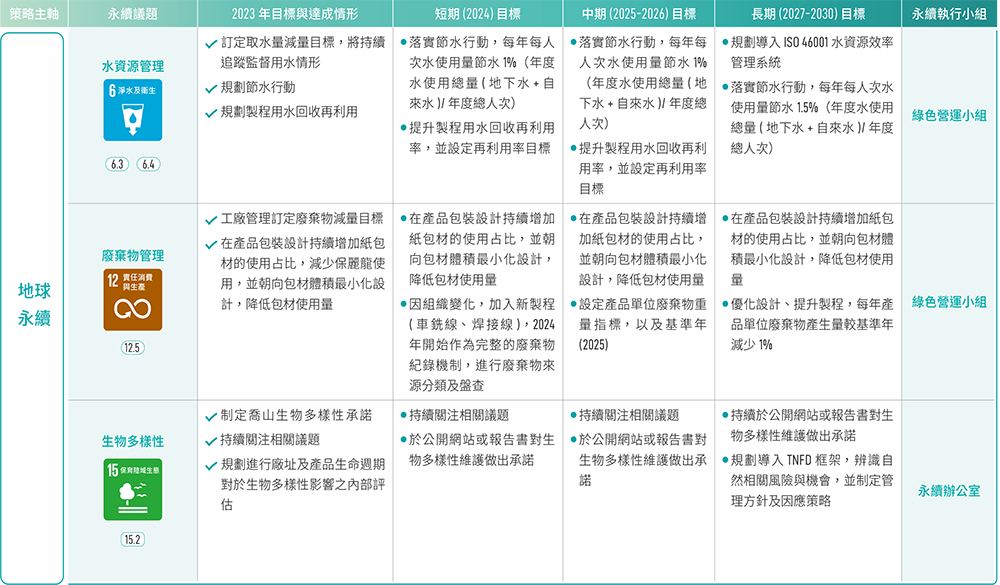1000x585 pixels.
Task: Click the SDG 6 clean water icon
Action: (133, 111)
